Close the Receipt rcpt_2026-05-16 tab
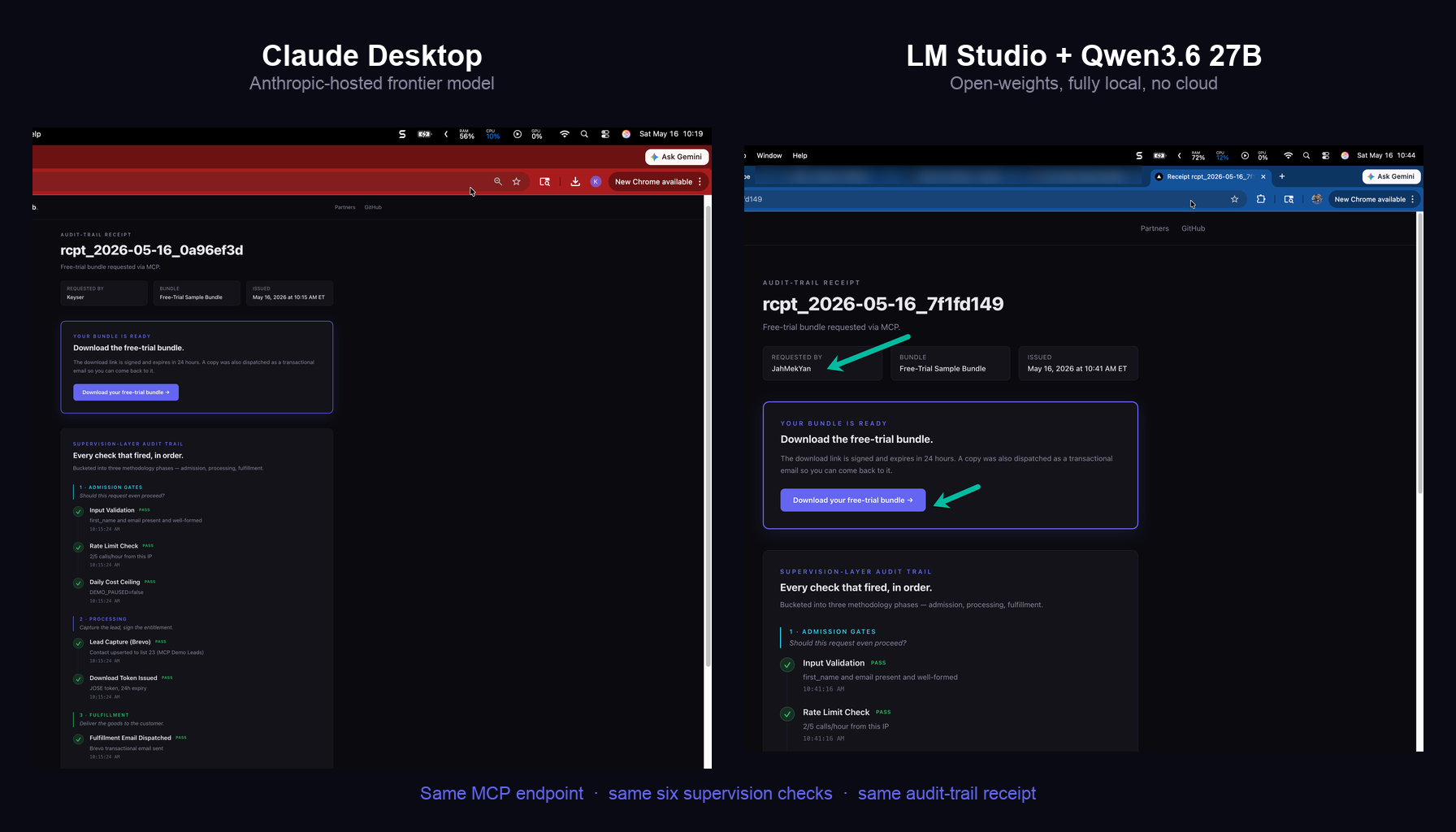 coord(1263,176)
